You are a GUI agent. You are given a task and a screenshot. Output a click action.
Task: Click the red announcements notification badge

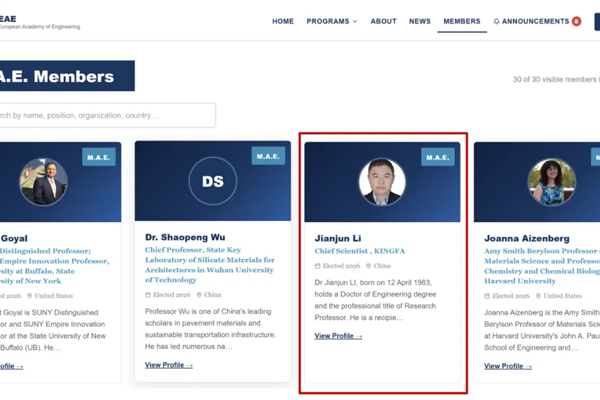(x=576, y=21)
